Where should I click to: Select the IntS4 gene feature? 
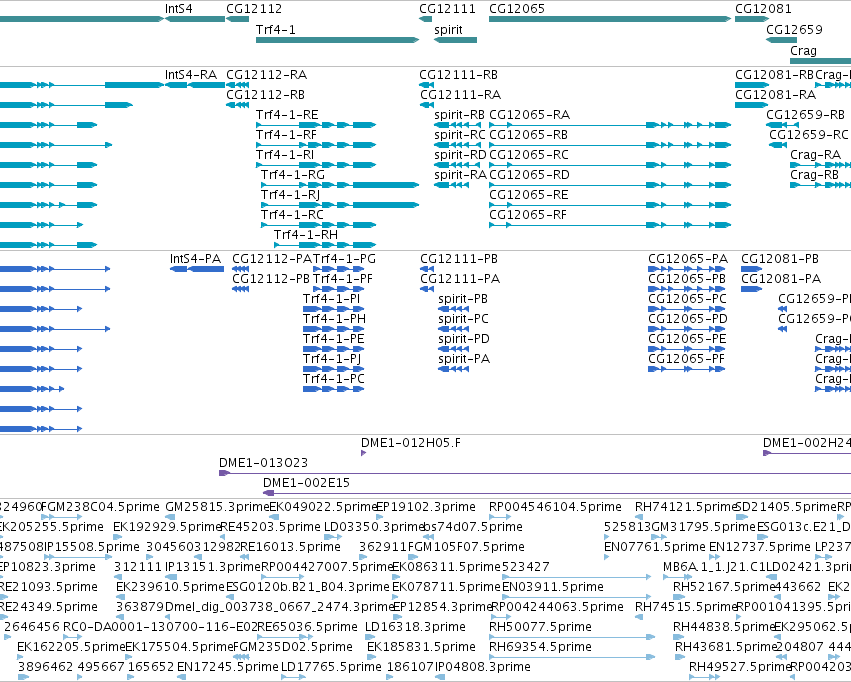[195, 19]
